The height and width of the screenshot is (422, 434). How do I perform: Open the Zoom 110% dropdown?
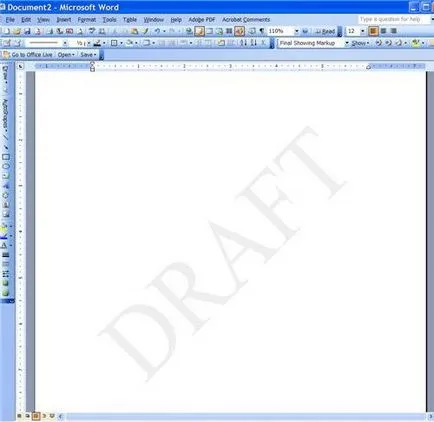point(296,31)
